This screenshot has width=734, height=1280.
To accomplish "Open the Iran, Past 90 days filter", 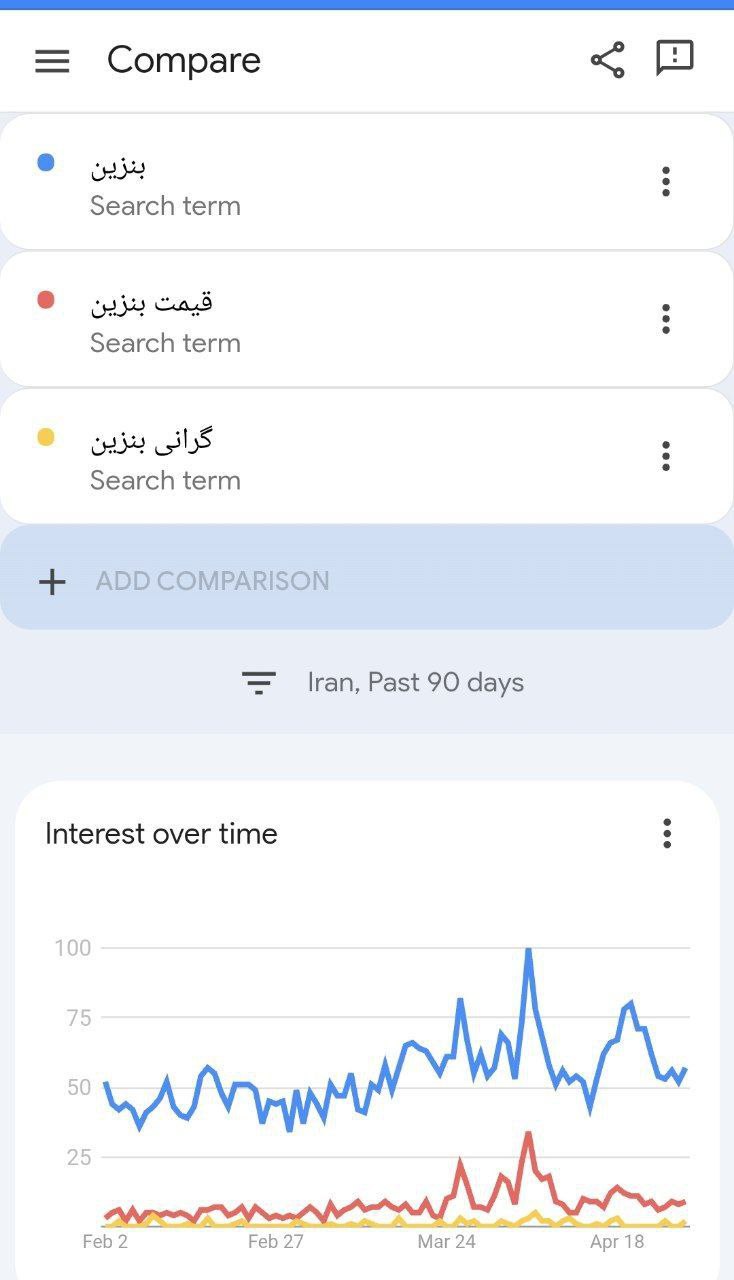I will point(415,683).
